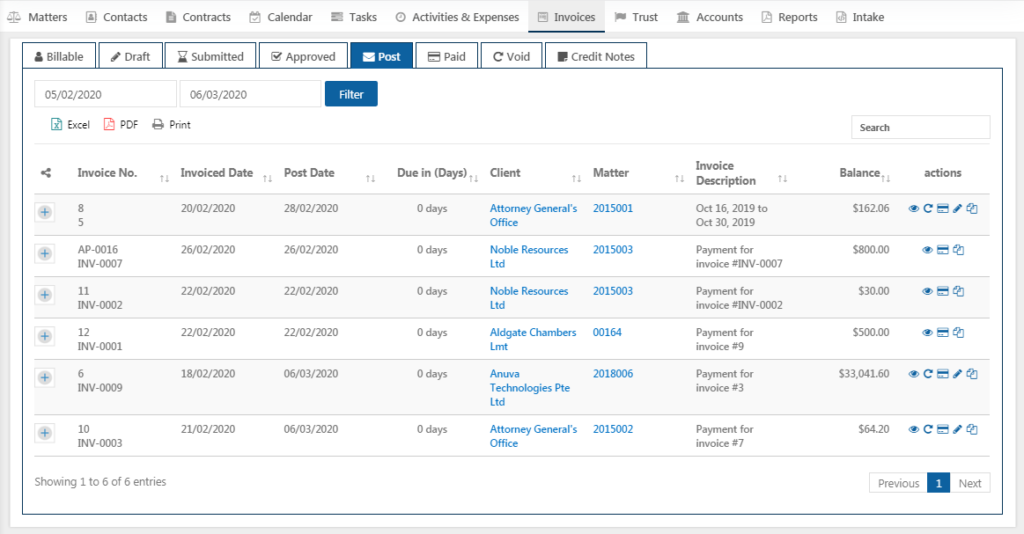View the Aldgate Chambers invoice via eye icon
The height and width of the screenshot is (534, 1024).
pyautogui.click(x=927, y=333)
